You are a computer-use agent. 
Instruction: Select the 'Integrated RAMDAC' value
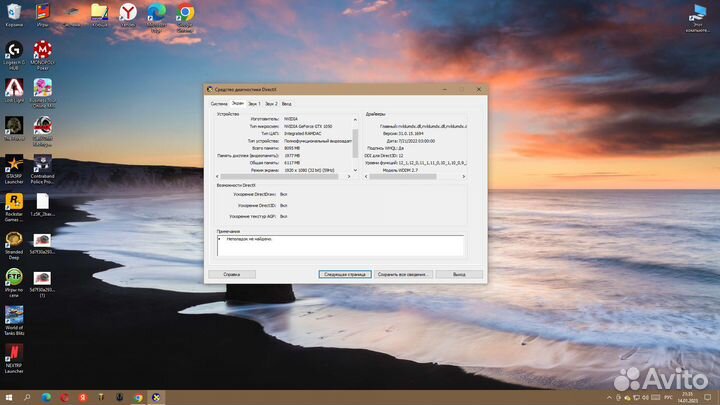(303, 134)
